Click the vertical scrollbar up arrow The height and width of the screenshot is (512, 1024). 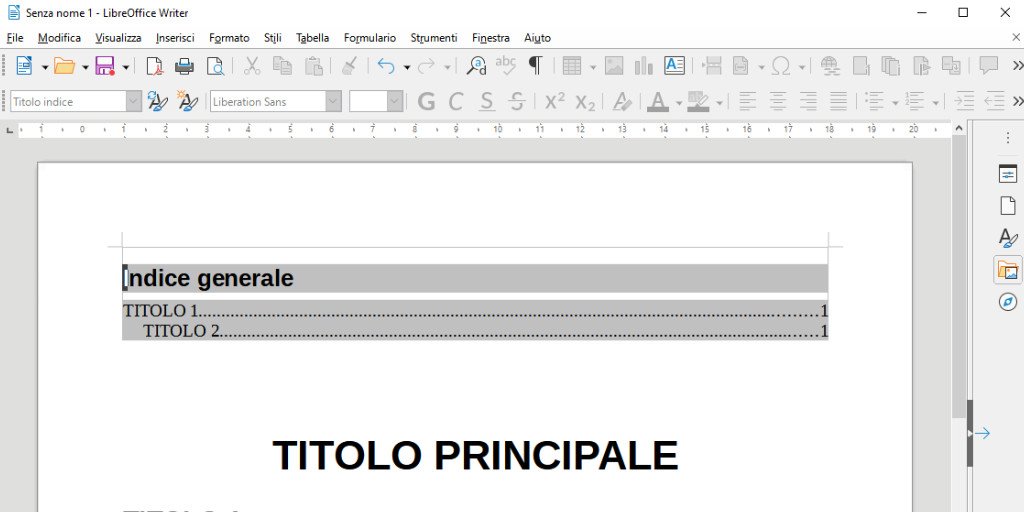coord(958,129)
